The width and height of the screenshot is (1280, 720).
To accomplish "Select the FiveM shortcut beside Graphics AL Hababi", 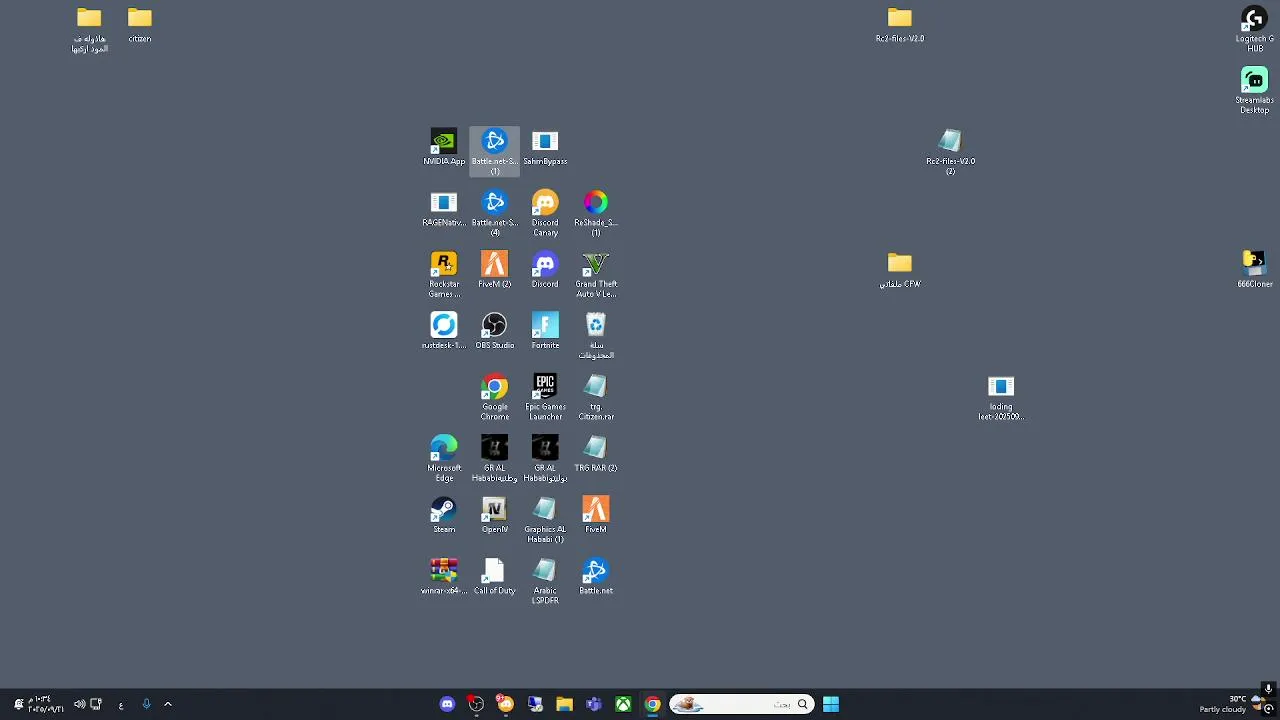I will pyautogui.click(x=596, y=514).
